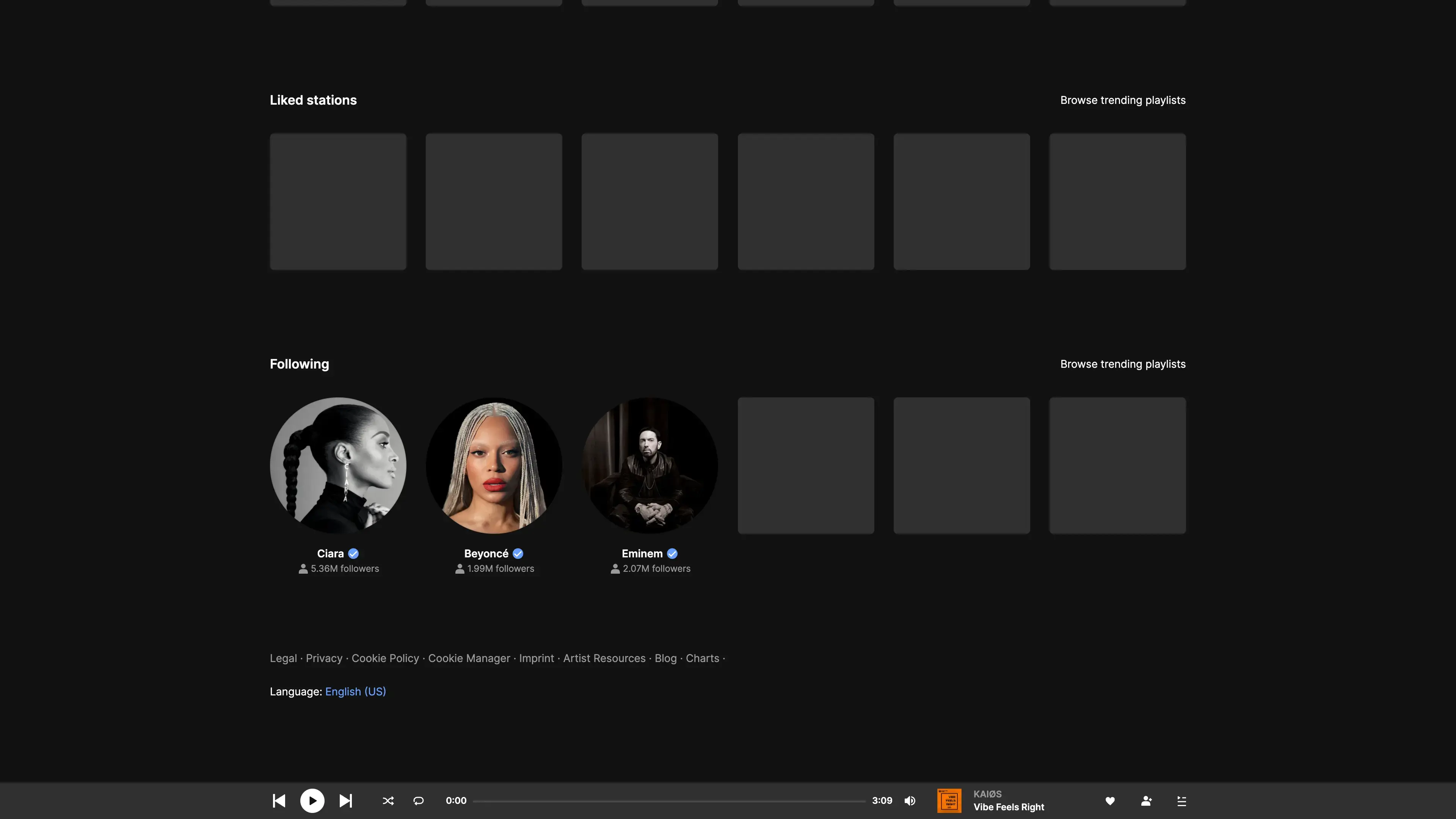Skip to the previous track
Image resolution: width=1456 pixels, height=819 pixels.
[x=279, y=800]
